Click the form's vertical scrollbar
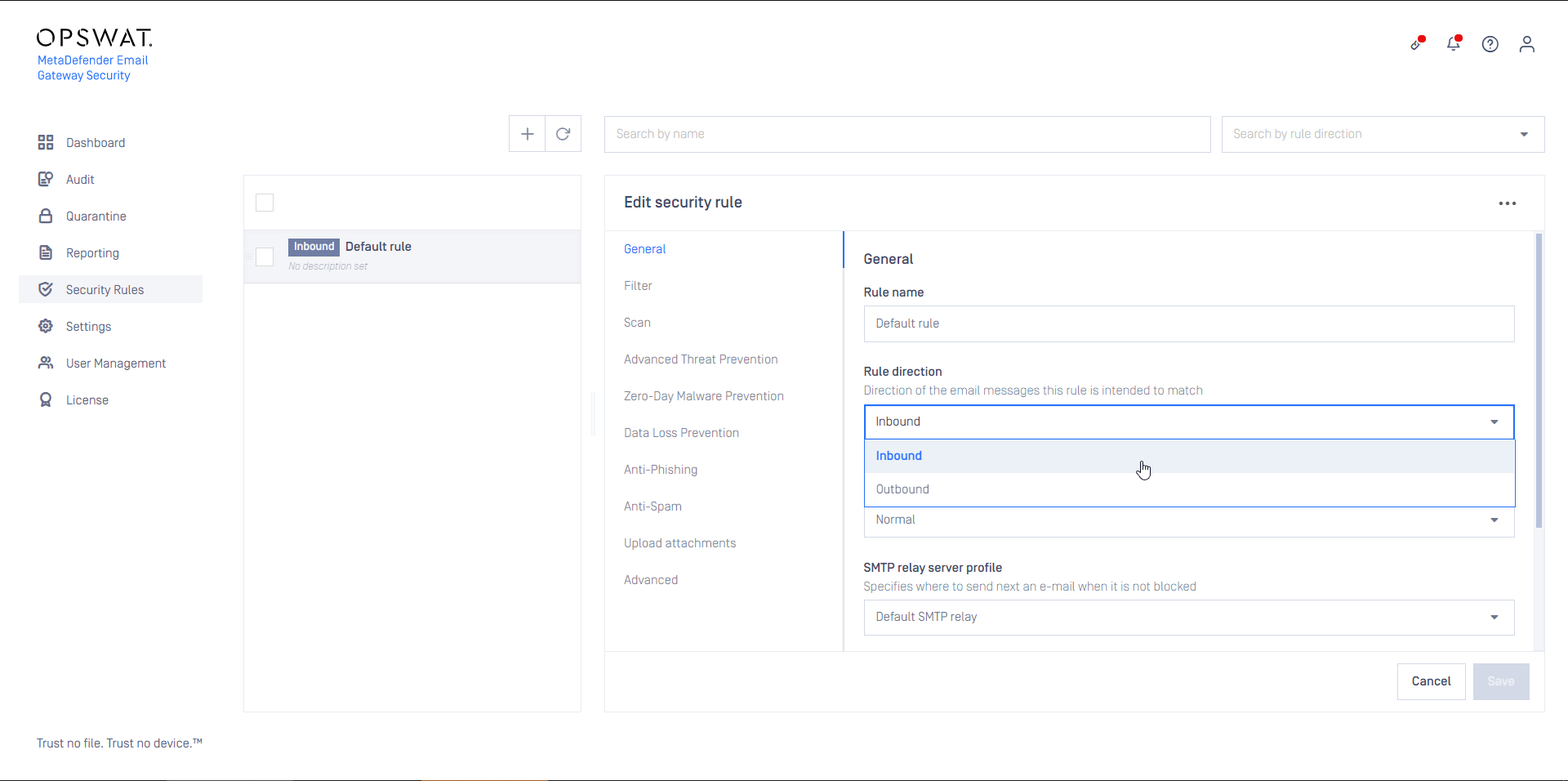 [x=1539, y=381]
